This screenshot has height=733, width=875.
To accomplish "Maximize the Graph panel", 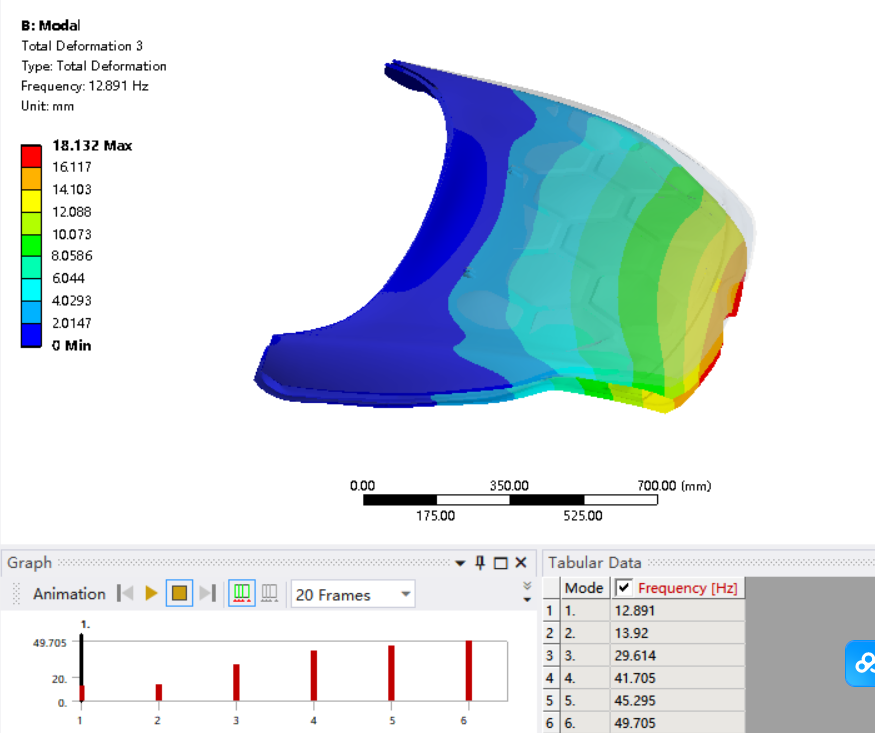I will (501, 563).
